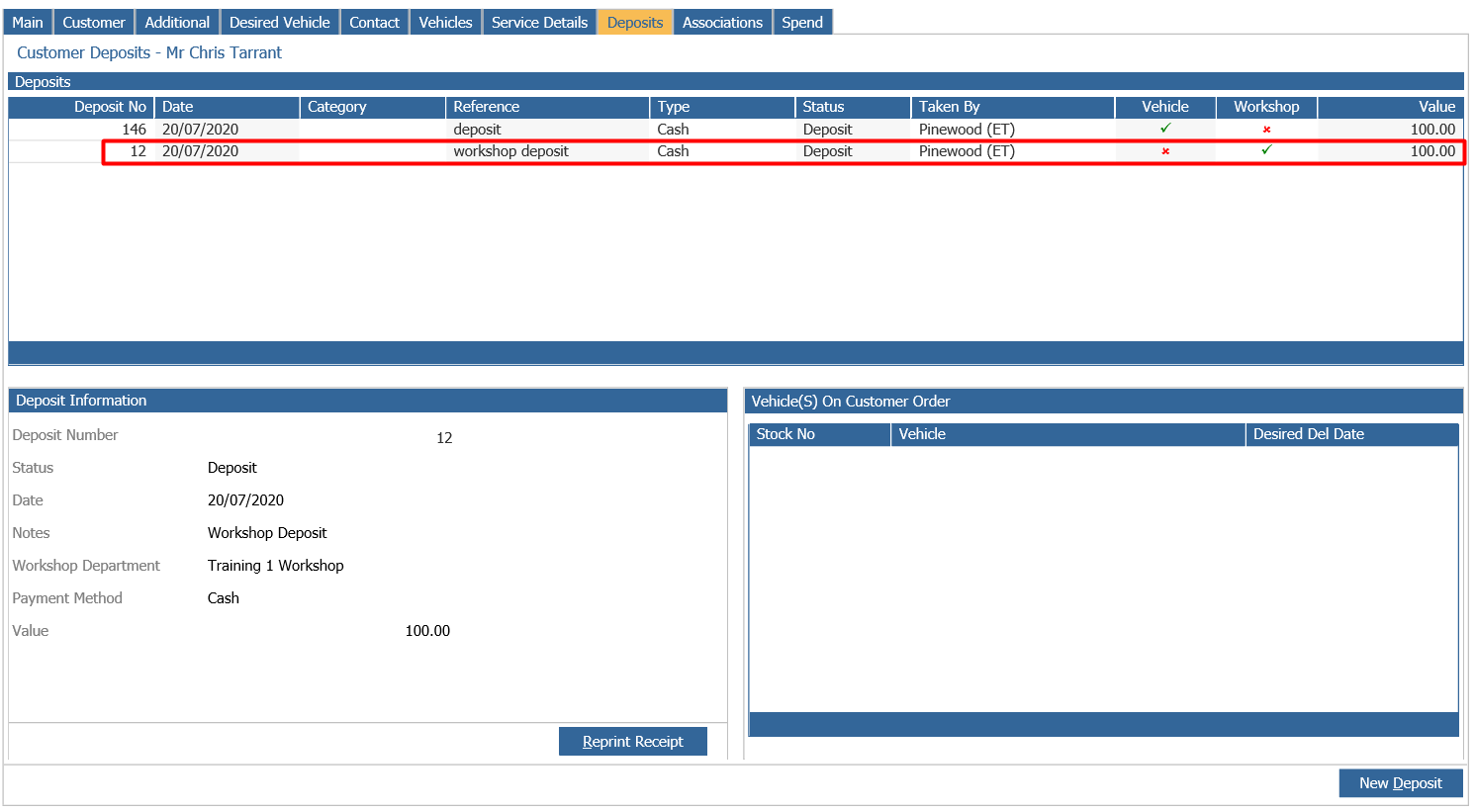Click the Reprint Receipt button
This screenshot has height=812, width=1476.
point(633,742)
